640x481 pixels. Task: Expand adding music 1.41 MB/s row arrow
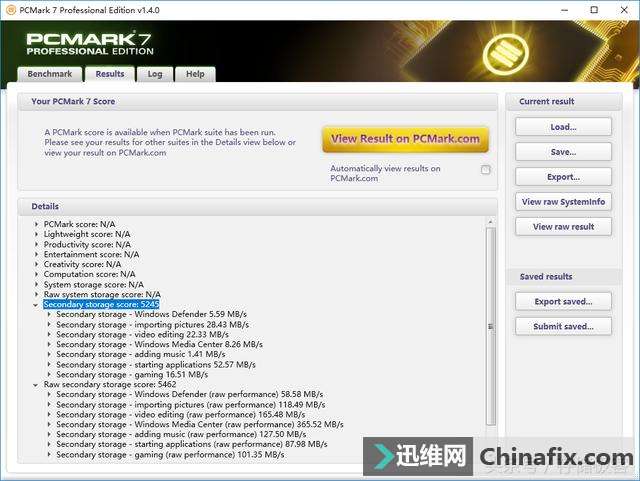(x=49, y=354)
